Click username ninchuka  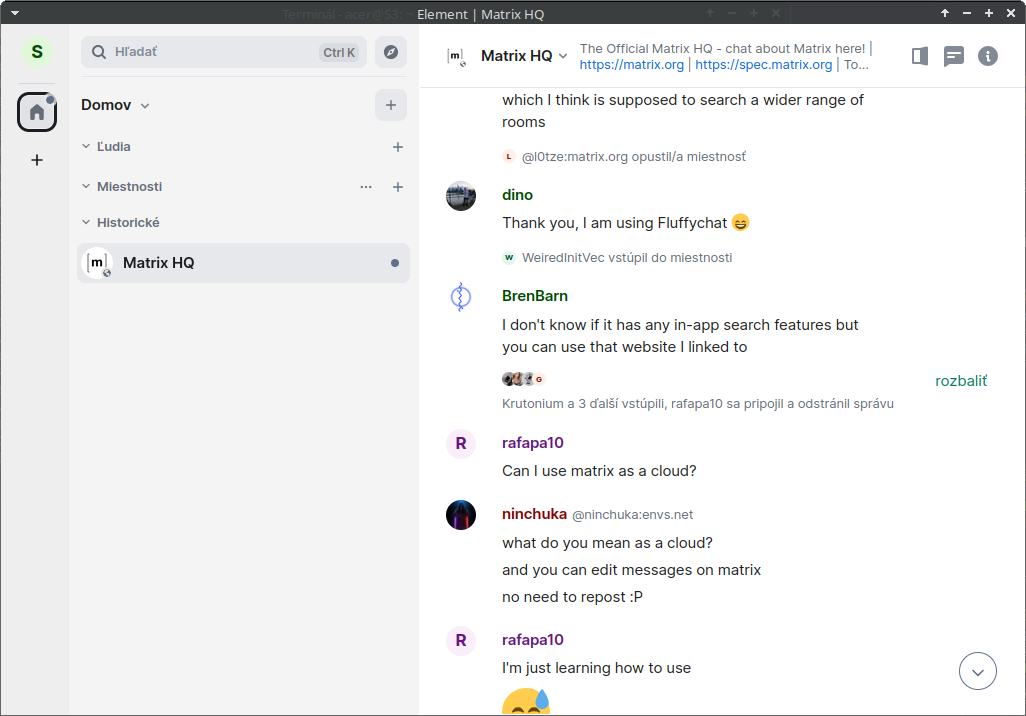tap(534, 514)
